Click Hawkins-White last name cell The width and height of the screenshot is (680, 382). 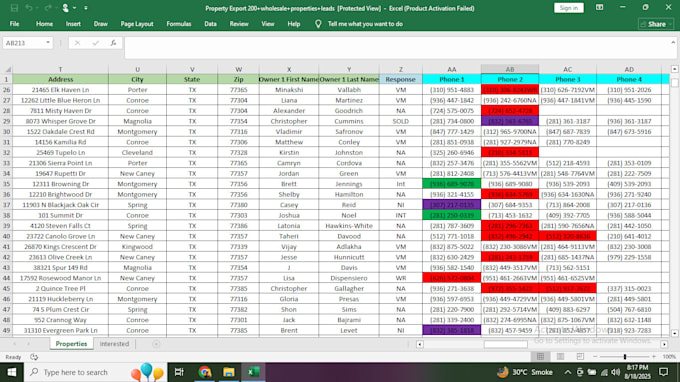(x=349, y=226)
